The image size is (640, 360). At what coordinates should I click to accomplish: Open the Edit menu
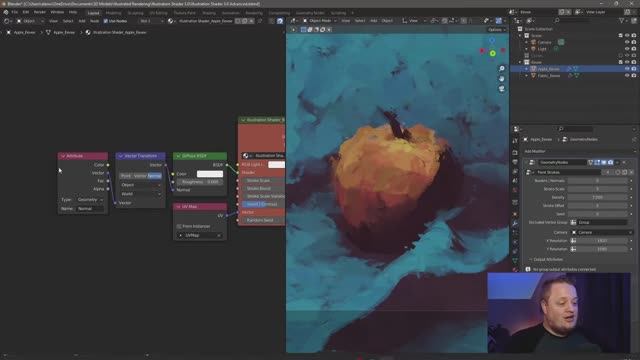pyautogui.click(x=26, y=12)
